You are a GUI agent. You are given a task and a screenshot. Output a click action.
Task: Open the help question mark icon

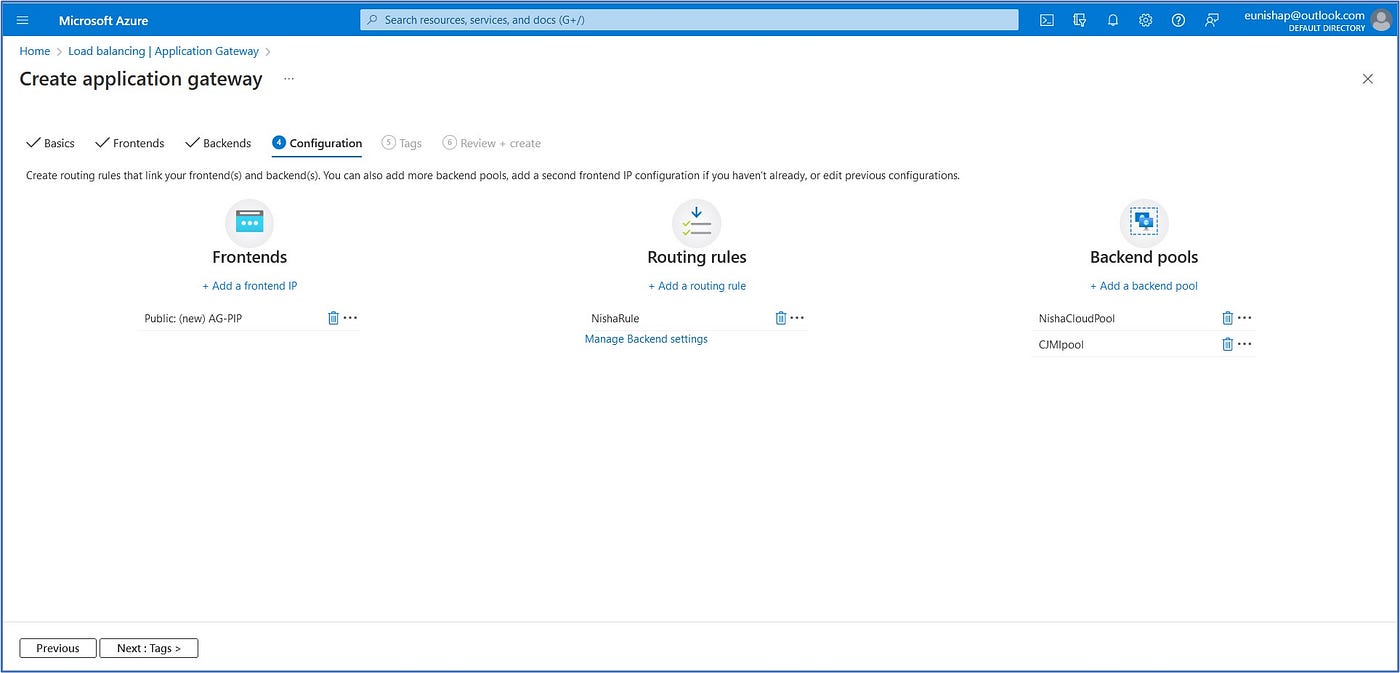click(x=1177, y=19)
